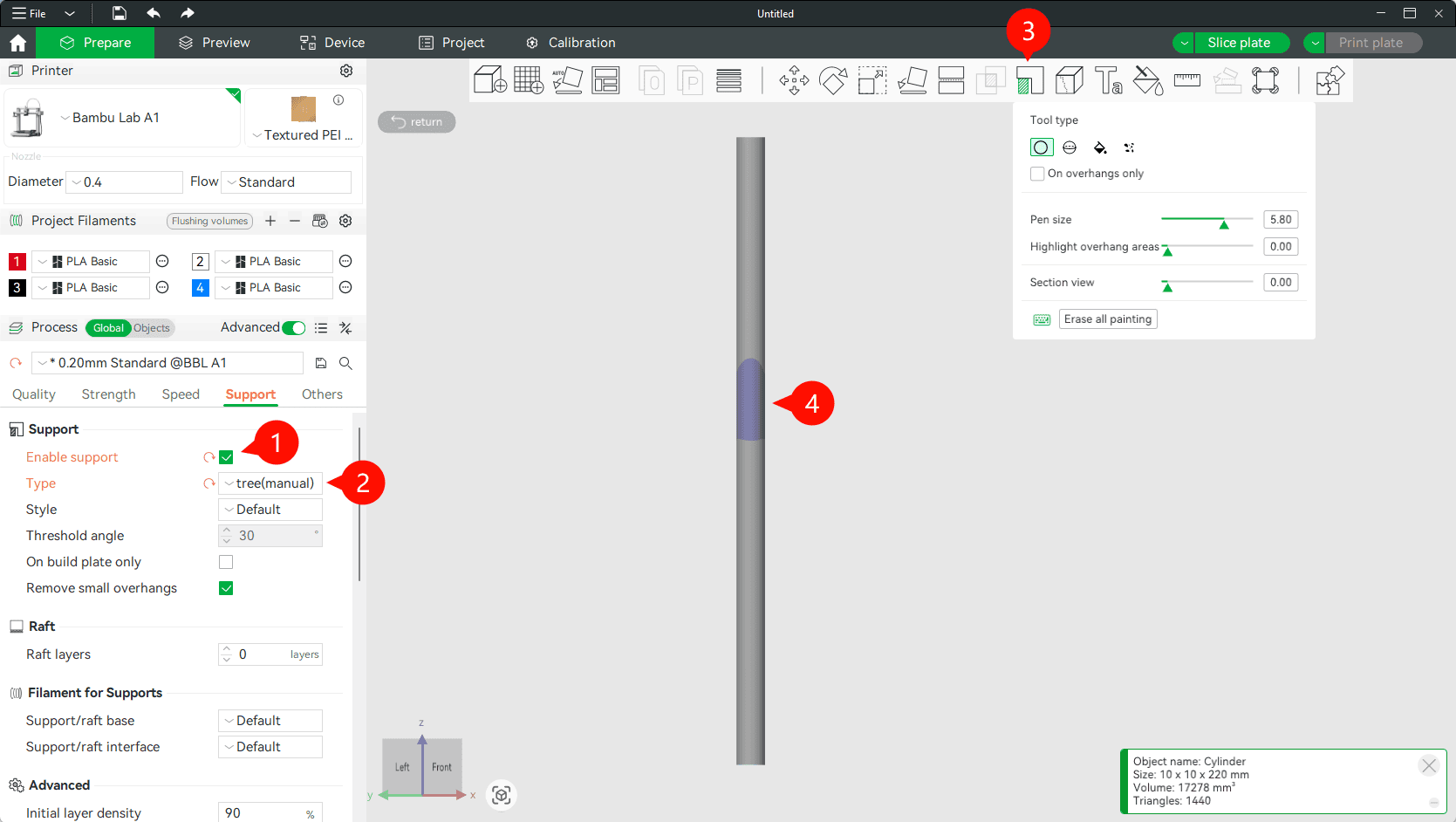Turn off the Advanced toggle switch
This screenshot has height=822, width=1456.
click(294, 328)
